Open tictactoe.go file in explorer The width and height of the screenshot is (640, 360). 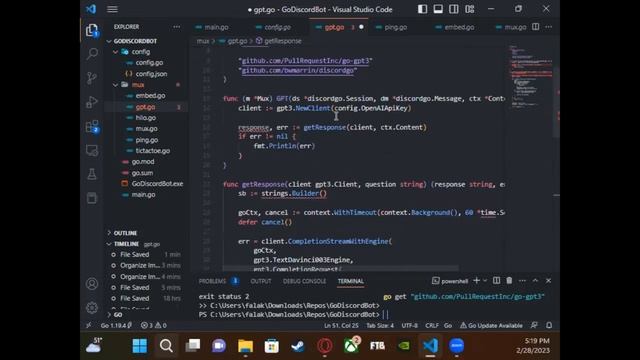pos(153,151)
